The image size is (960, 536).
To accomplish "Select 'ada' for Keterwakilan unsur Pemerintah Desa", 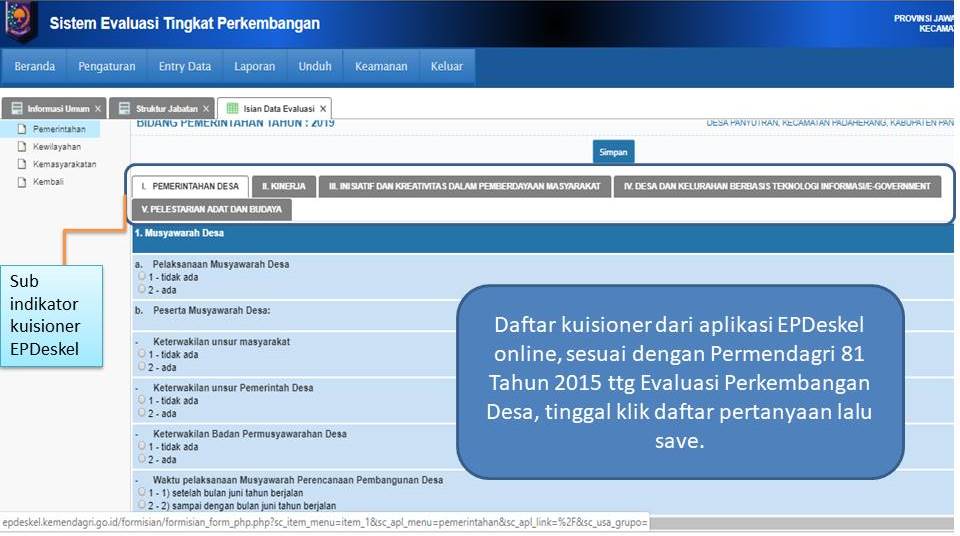I will point(141,412).
